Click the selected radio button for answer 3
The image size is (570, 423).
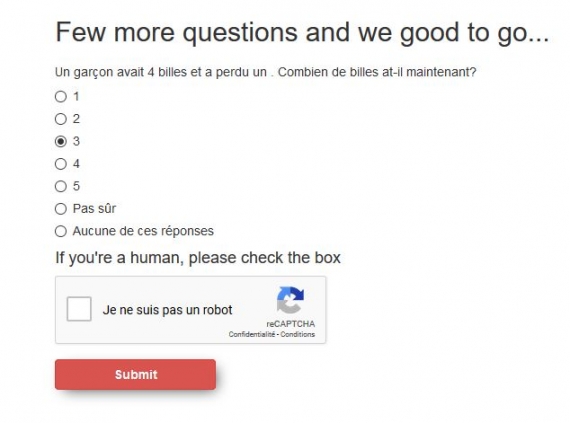[x=61, y=141]
